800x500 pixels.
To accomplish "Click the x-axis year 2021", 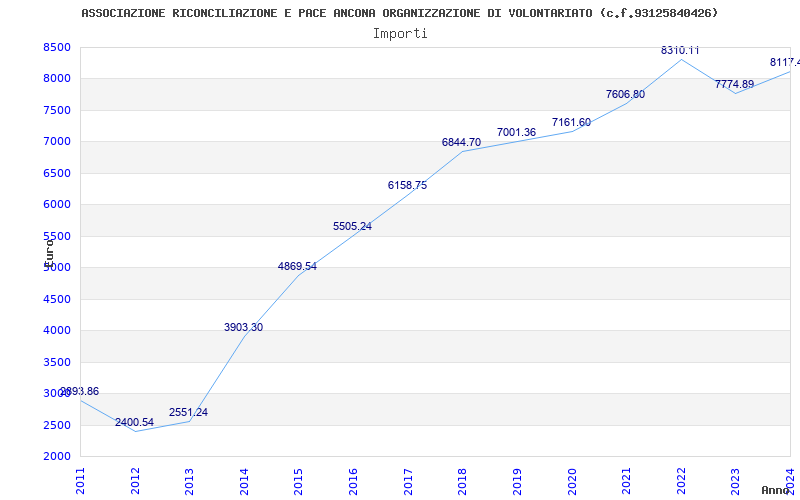I will pos(626,481).
